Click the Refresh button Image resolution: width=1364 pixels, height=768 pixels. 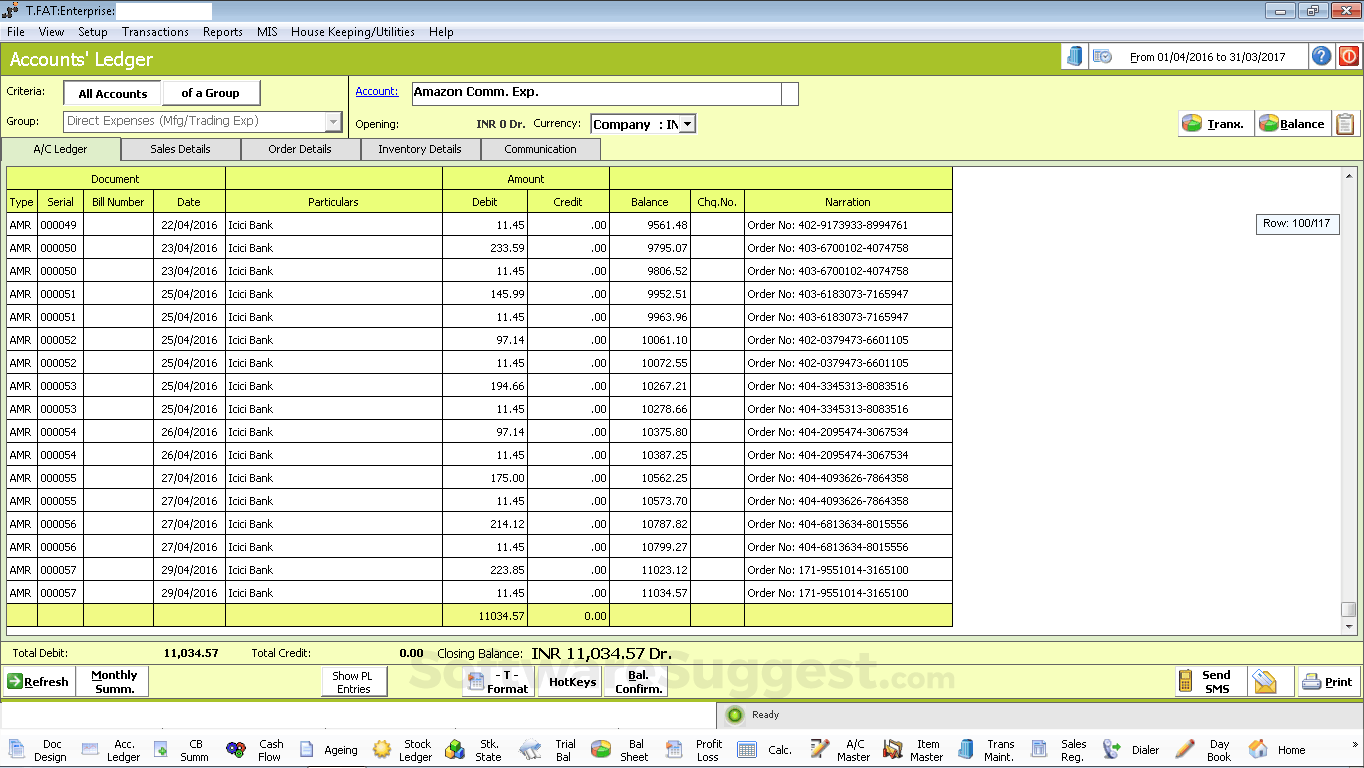38,682
